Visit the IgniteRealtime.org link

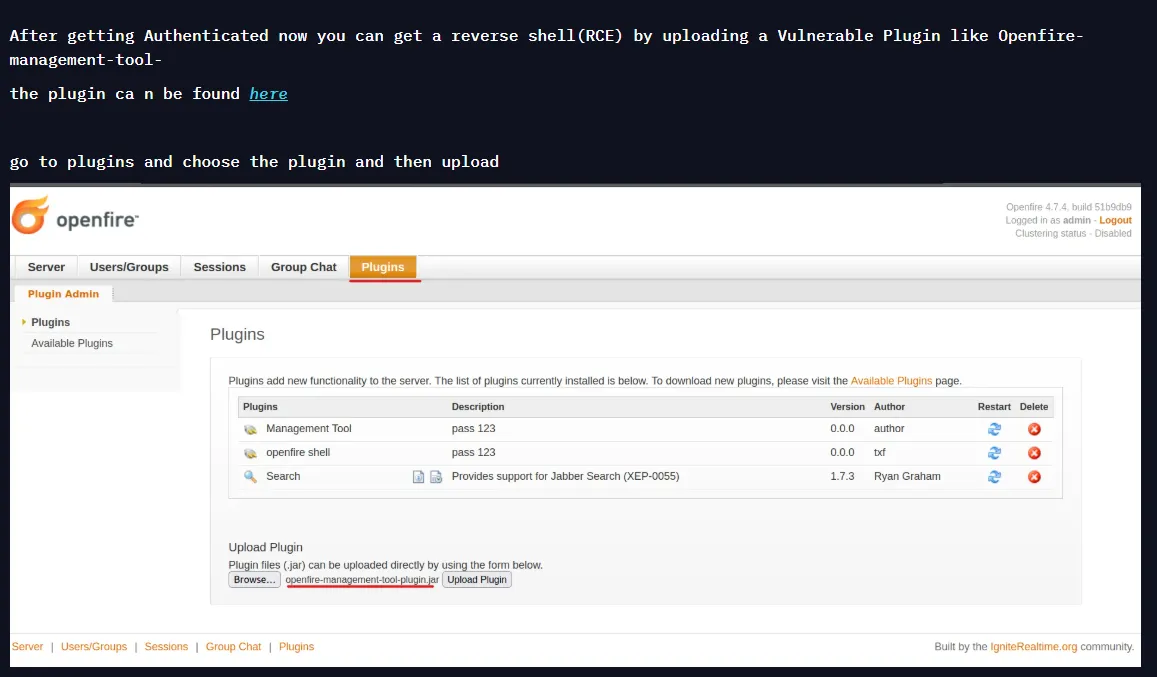[1033, 647]
